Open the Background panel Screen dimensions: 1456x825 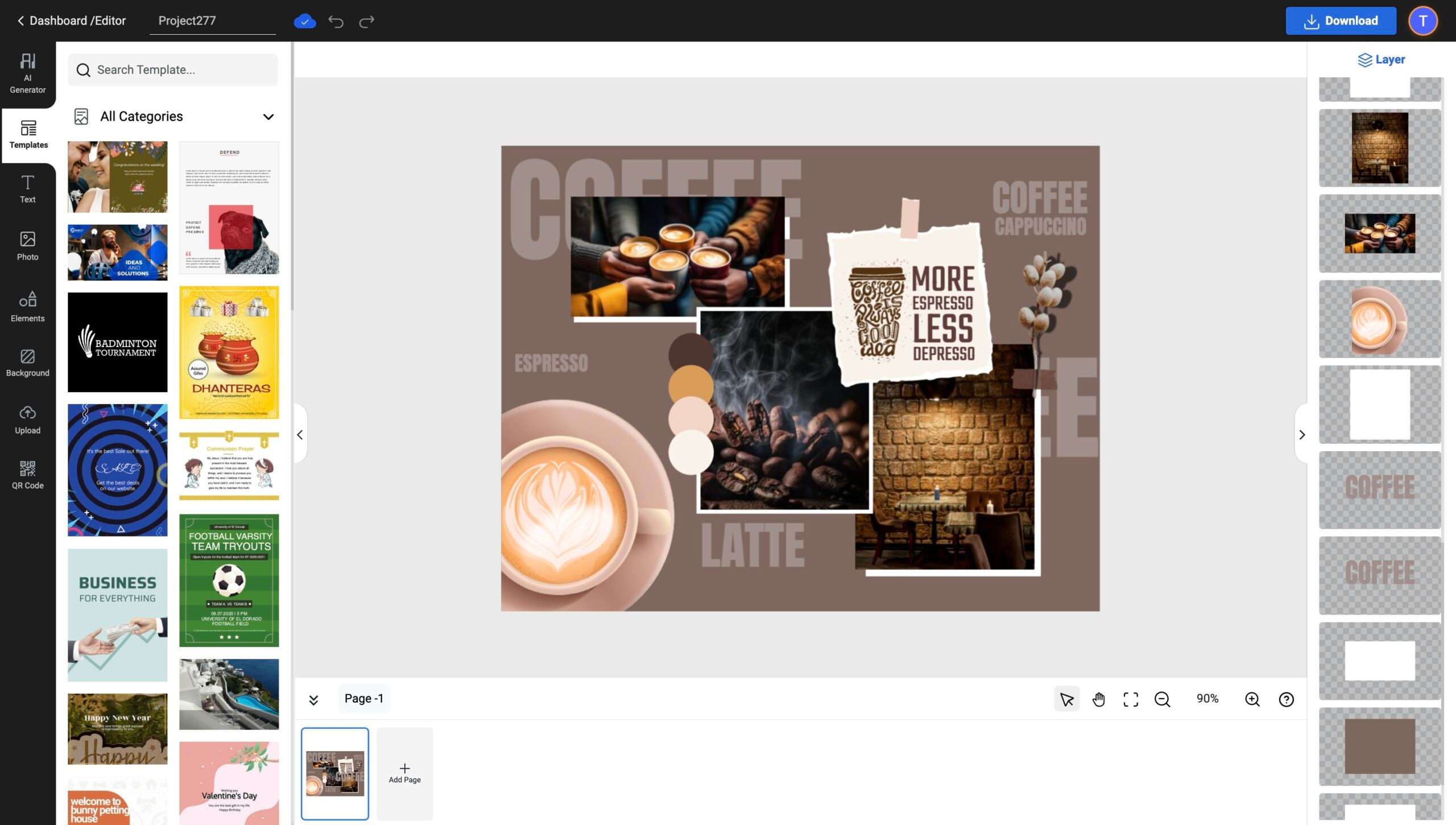[x=27, y=363]
